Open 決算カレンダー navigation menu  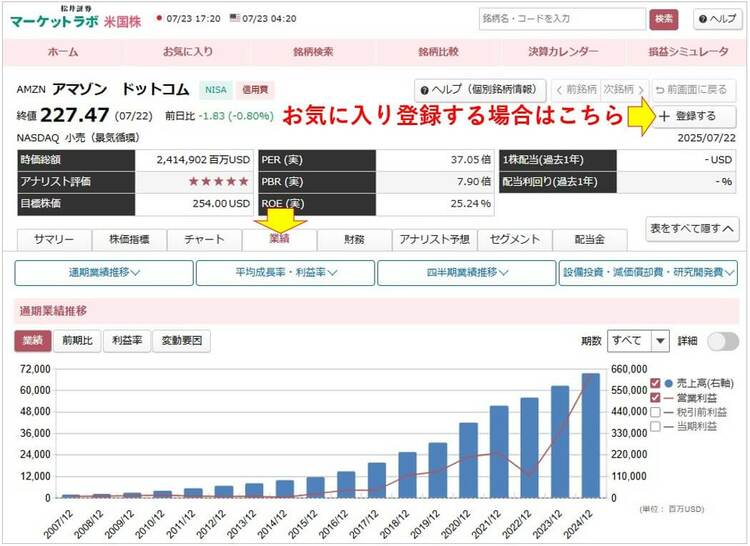pos(563,52)
